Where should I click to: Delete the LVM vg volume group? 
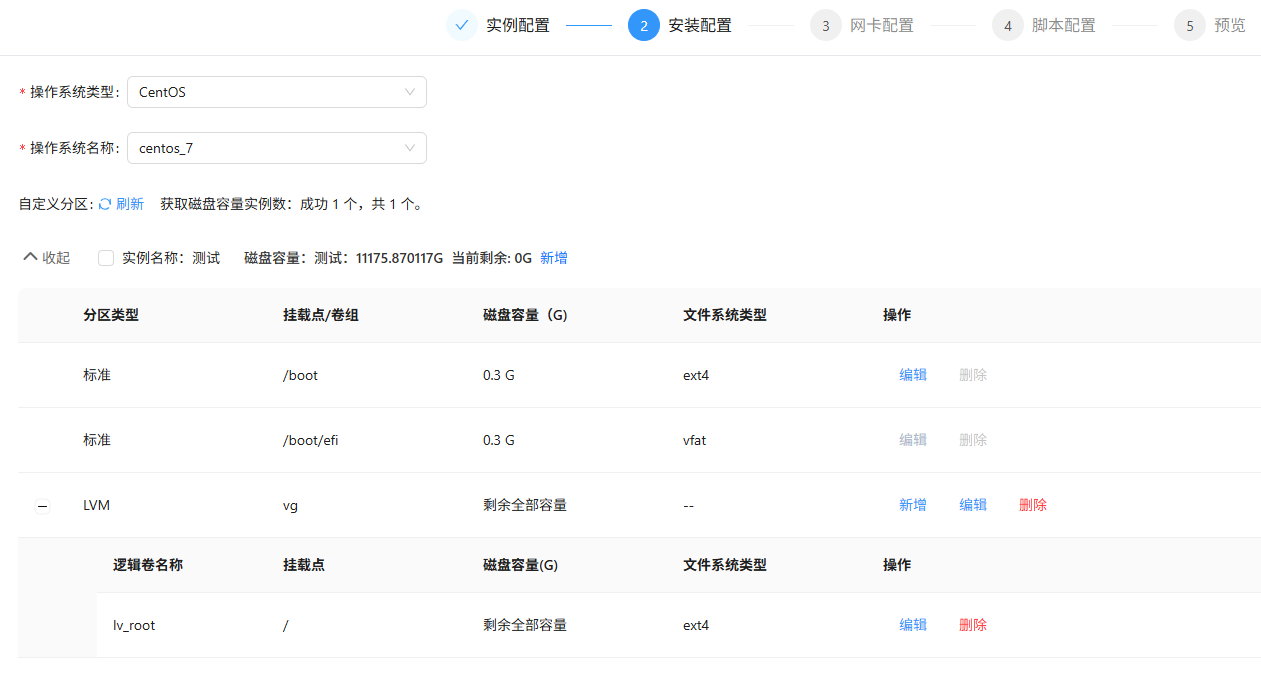pos(1032,505)
